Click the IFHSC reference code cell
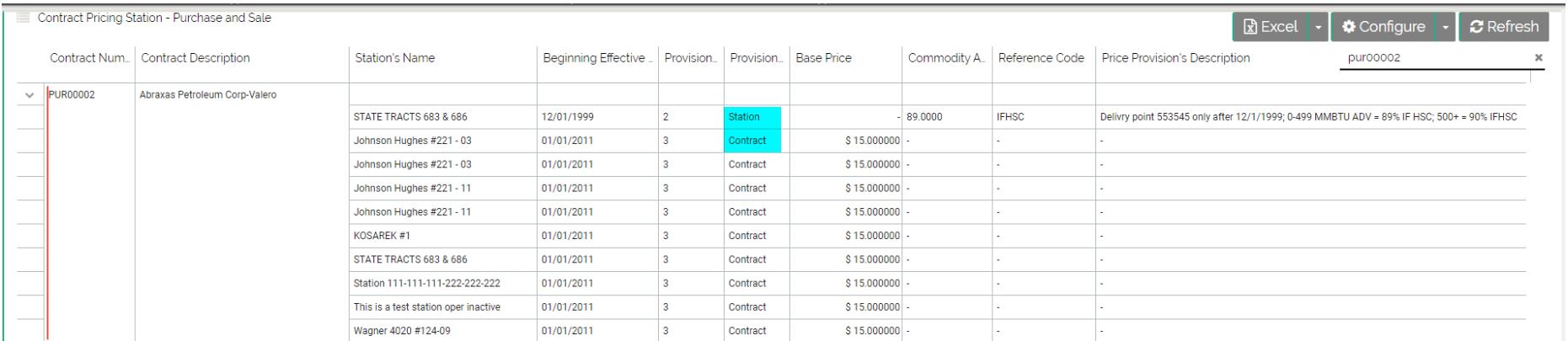The height and width of the screenshot is (341, 1568). pos(1010,117)
